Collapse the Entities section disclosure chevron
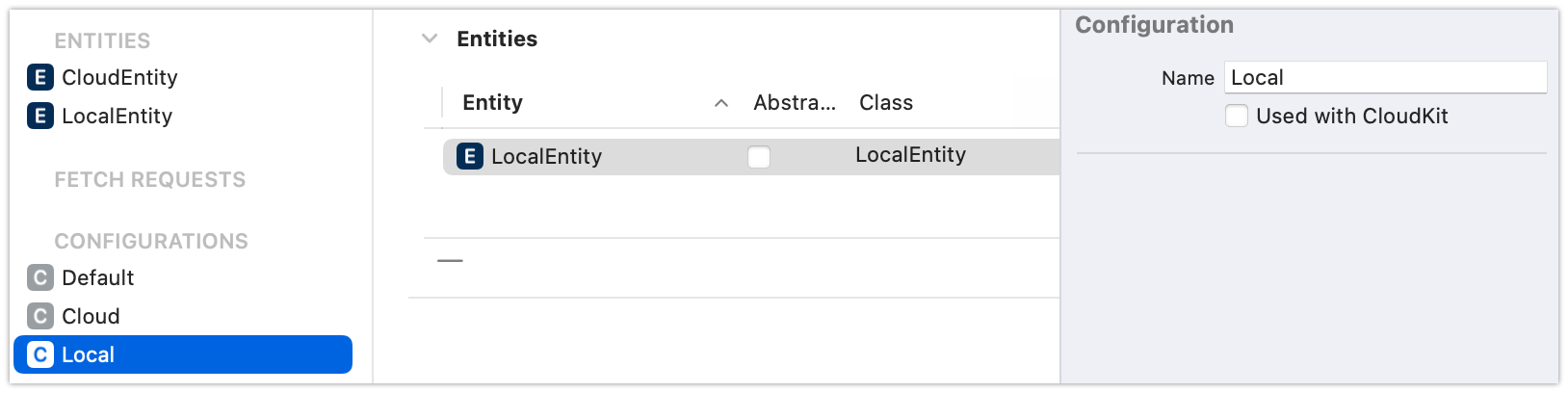The image size is (1568, 393). click(430, 39)
